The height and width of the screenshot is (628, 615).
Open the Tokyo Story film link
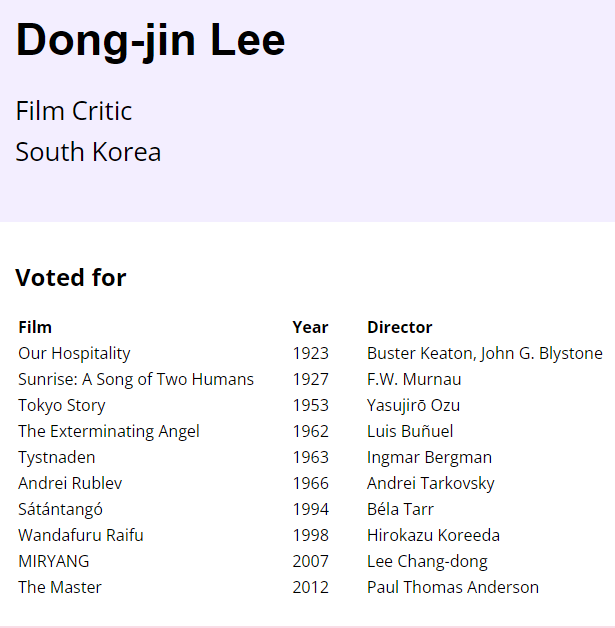coord(62,405)
